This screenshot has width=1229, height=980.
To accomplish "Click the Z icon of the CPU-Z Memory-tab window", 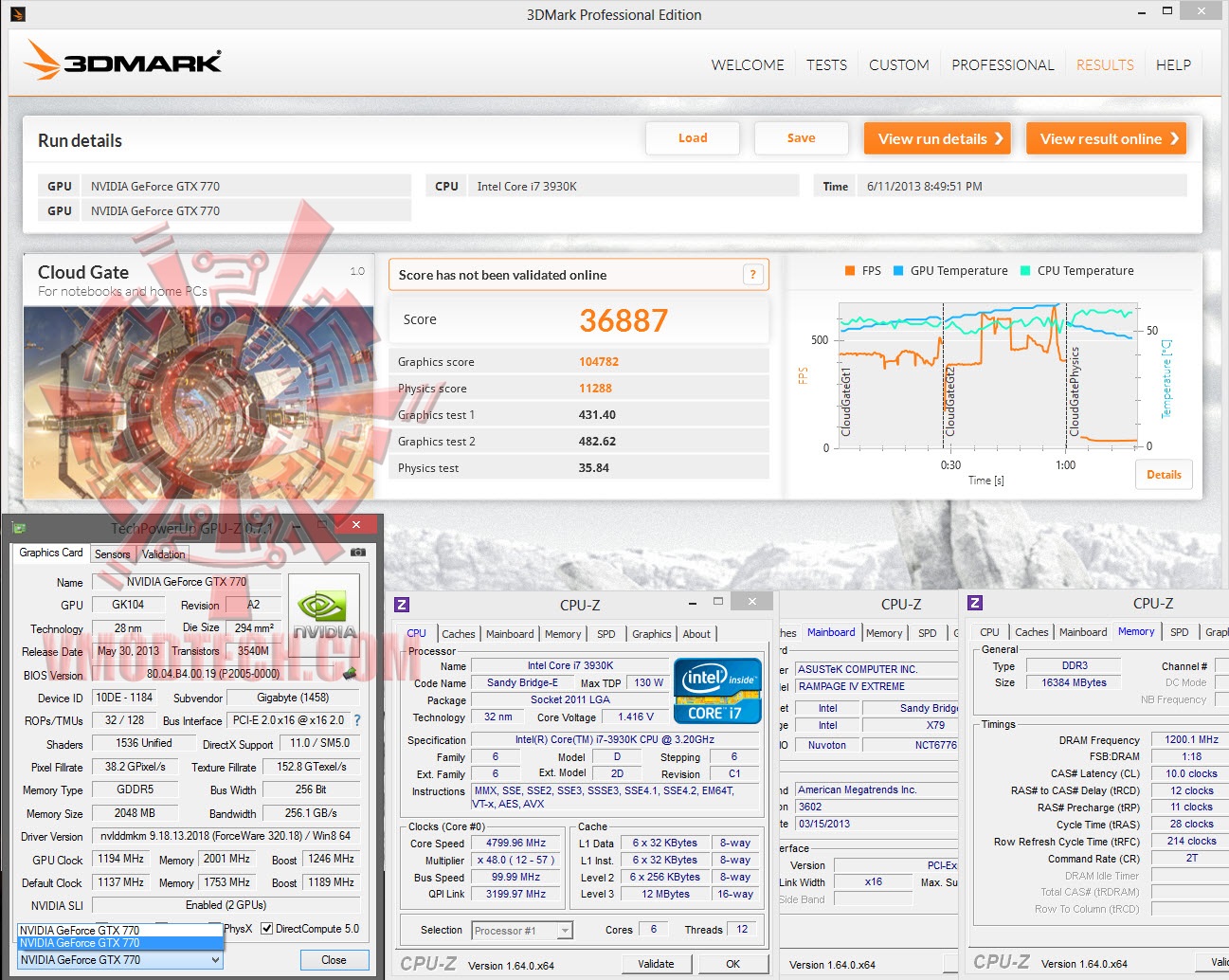I will point(975,603).
